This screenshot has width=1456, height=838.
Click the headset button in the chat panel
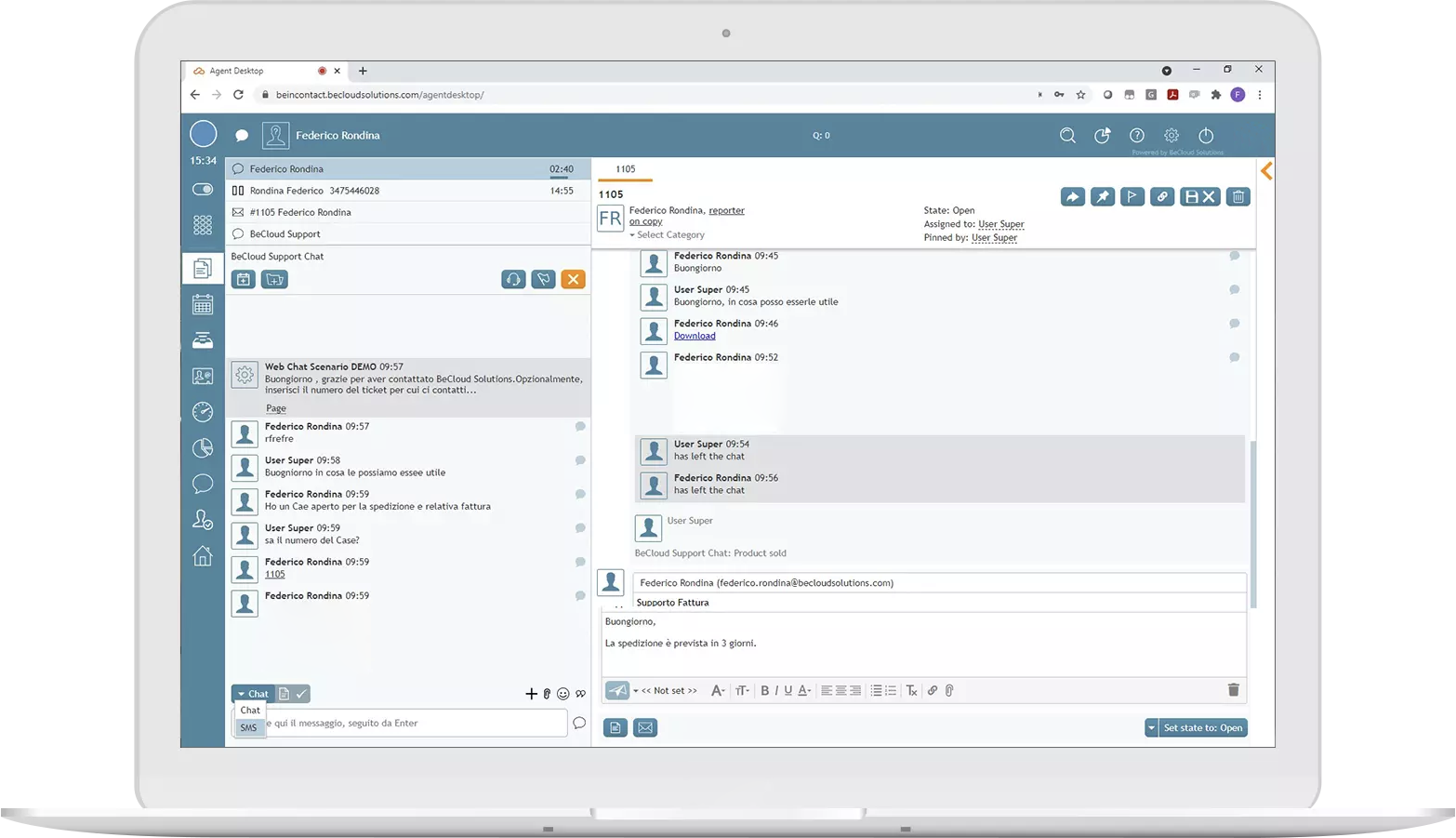click(x=513, y=279)
